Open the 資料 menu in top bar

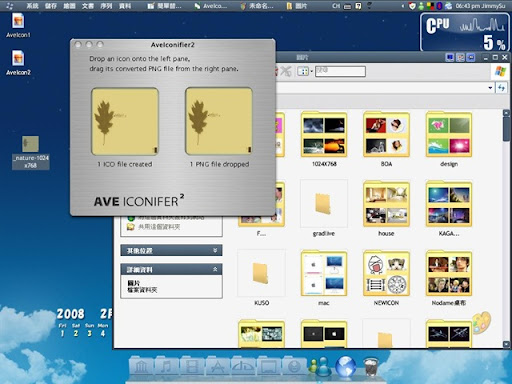[x=125, y=6]
